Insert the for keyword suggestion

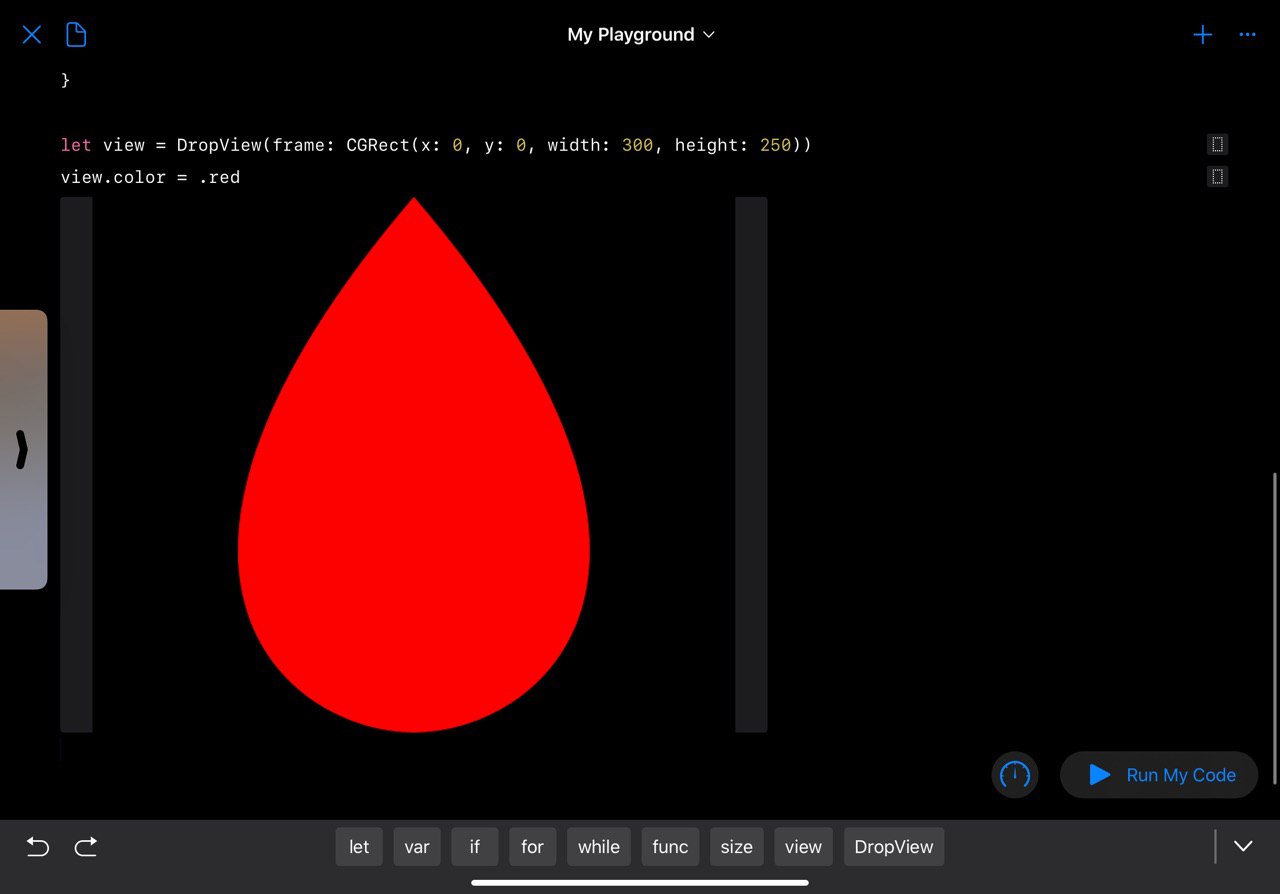point(533,847)
